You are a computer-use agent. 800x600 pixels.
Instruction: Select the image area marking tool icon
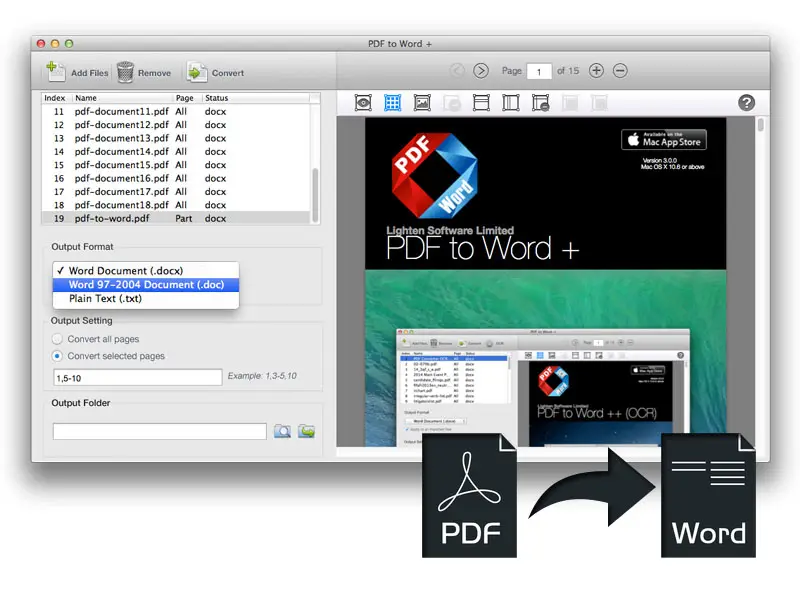point(422,103)
